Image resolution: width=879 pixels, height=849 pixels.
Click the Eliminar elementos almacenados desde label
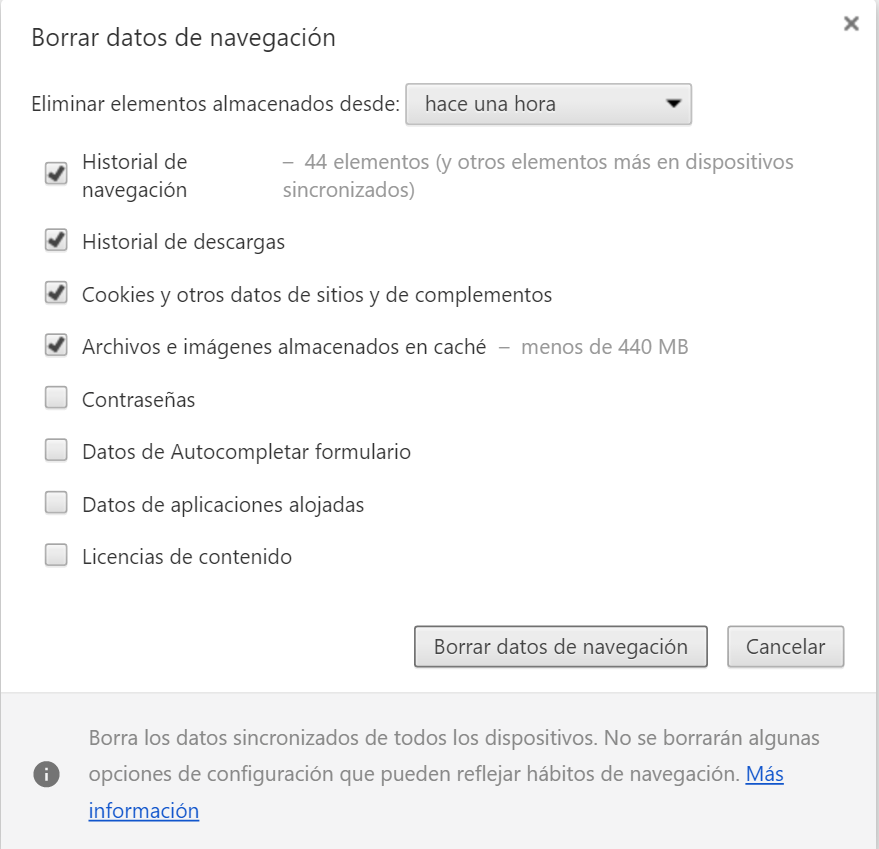point(216,102)
